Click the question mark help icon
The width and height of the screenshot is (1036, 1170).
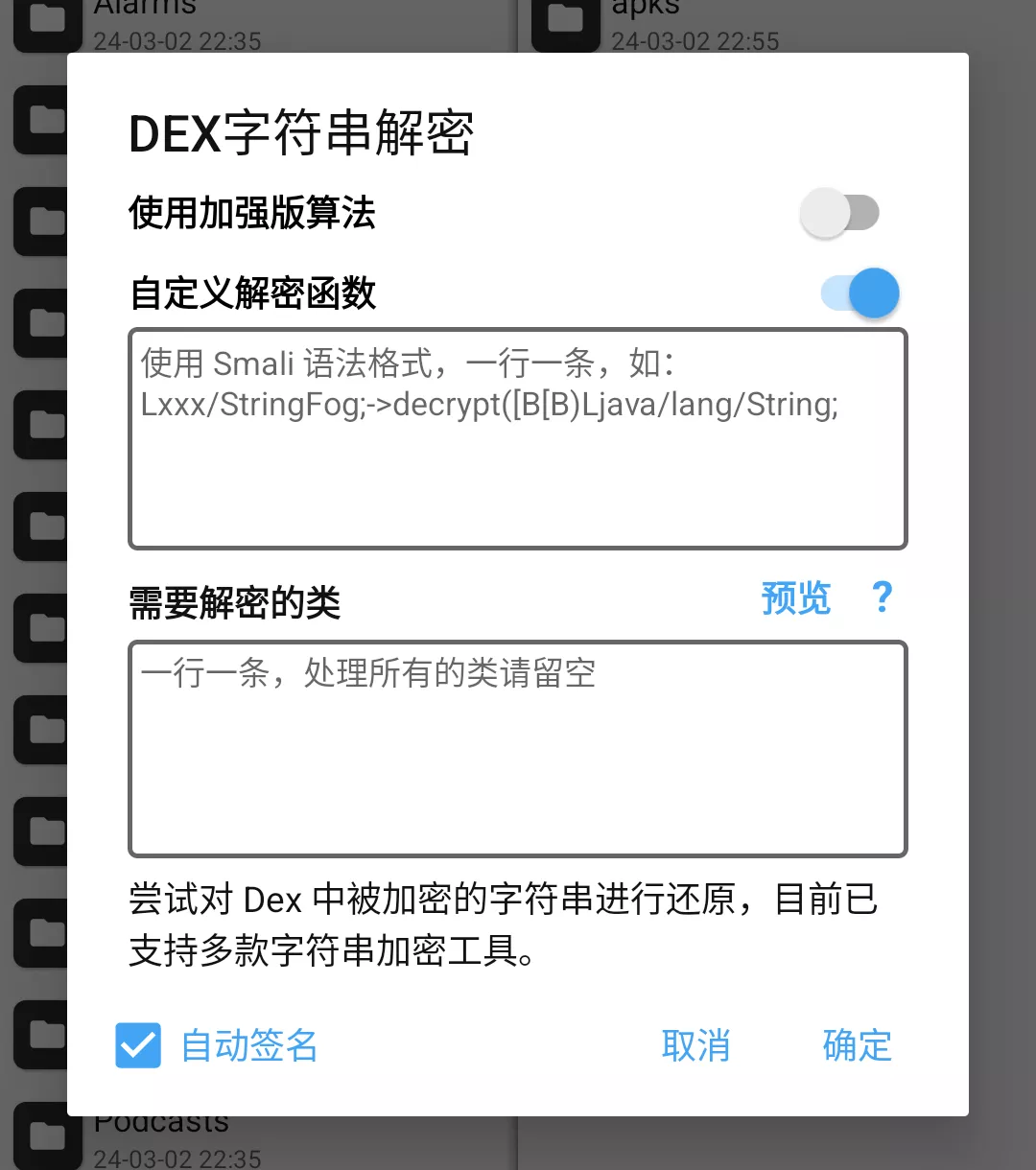(x=883, y=597)
